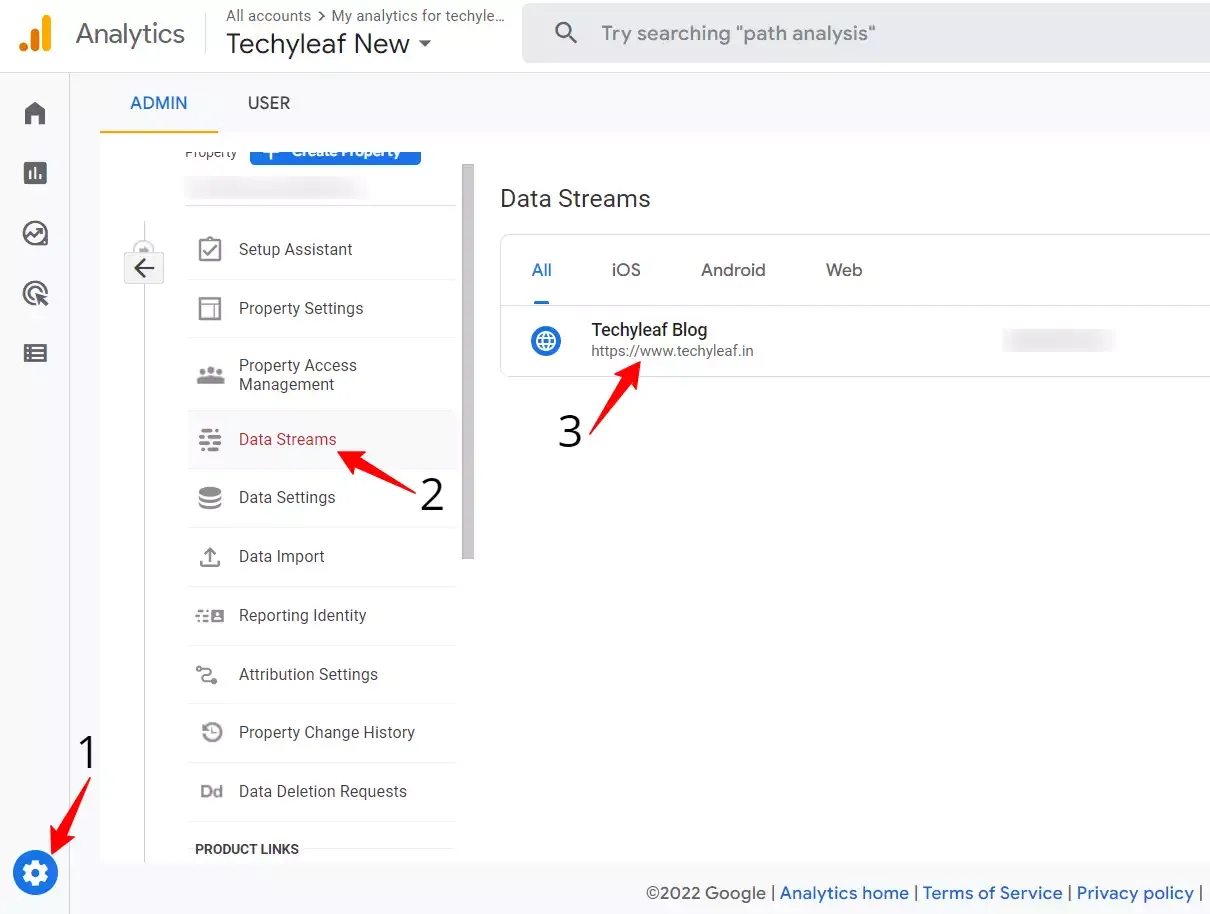Image resolution: width=1210 pixels, height=914 pixels.
Task: Select the Android data streams tab
Action: click(x=733, y=270)
